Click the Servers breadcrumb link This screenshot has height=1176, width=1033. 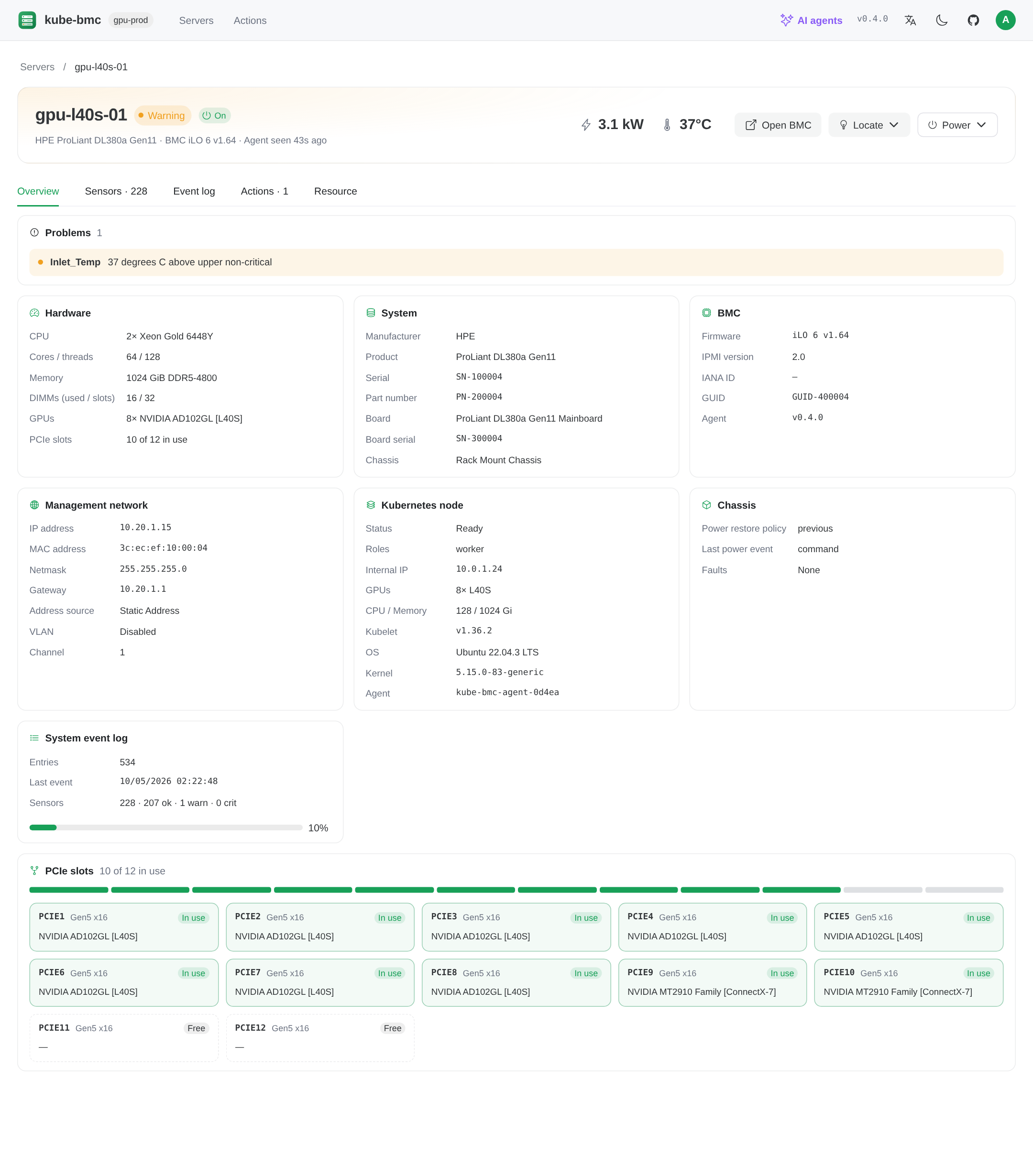tap(37, 67)
